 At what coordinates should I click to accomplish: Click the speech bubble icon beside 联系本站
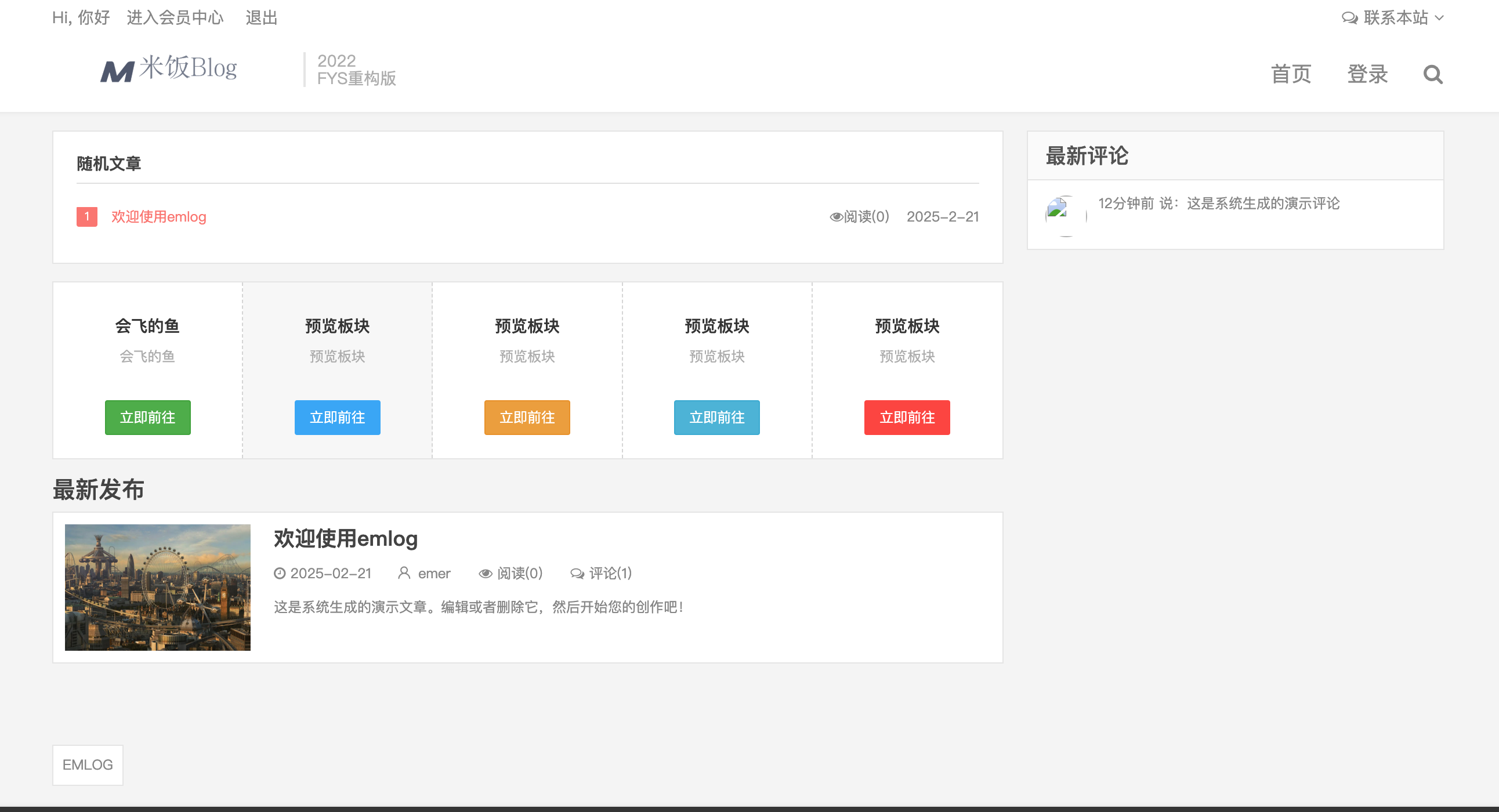click(x=1349, y=18)
